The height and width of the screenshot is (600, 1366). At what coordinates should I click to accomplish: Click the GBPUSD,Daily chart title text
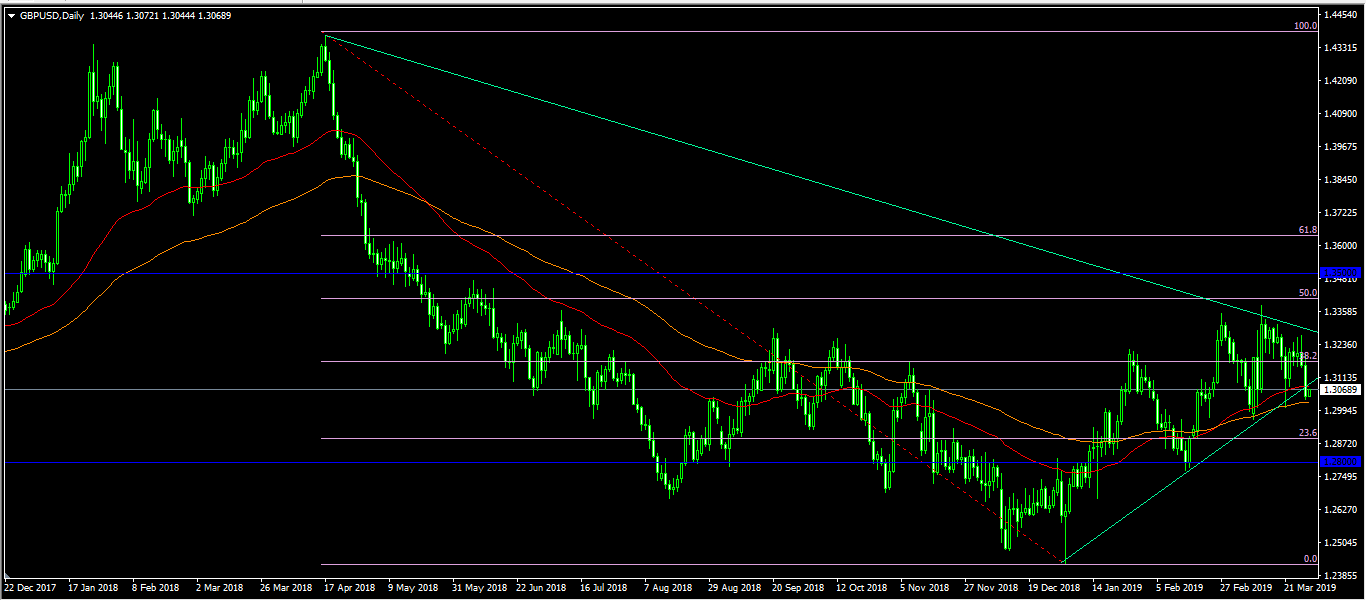click(x=51, y=16)
